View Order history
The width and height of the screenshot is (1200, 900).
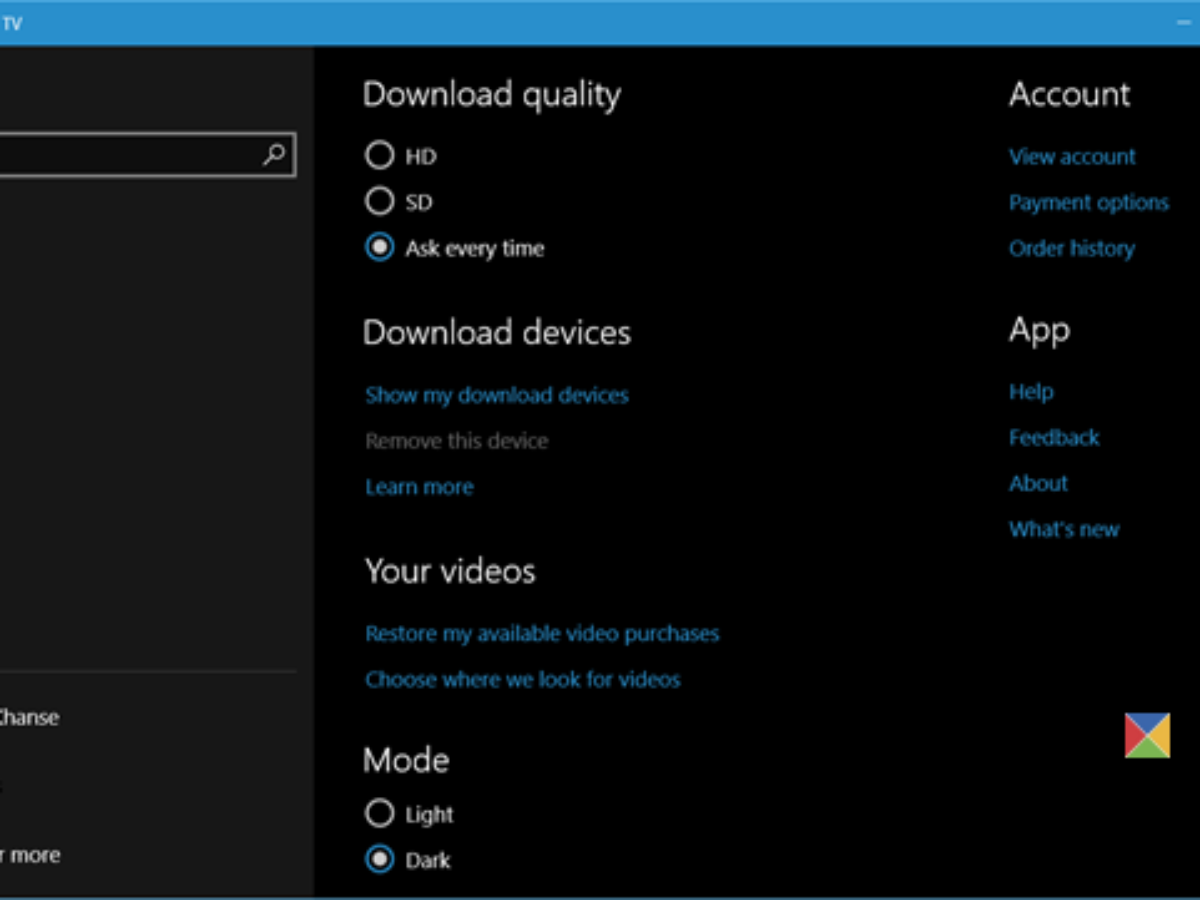[1071, 249]
